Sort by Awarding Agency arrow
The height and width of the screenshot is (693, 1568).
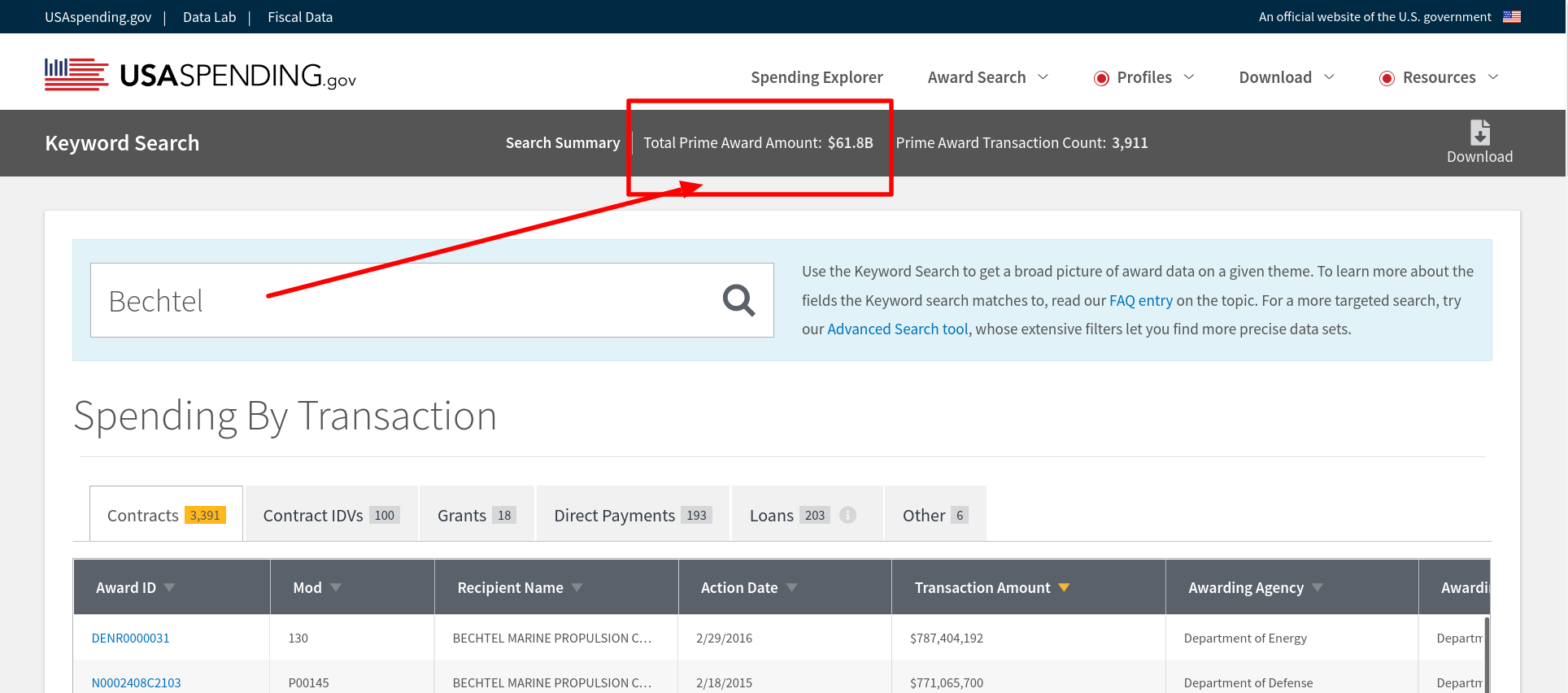pyautogui.click(x=1318, y=587)
